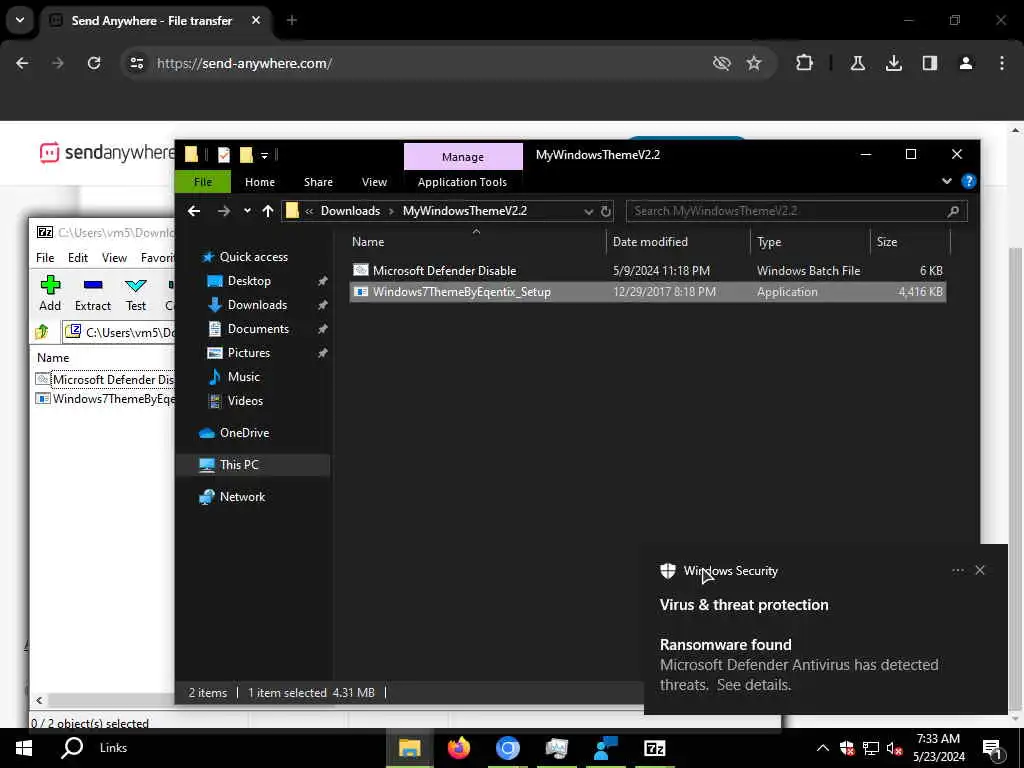Open the browser downloads icon
Image resolution: width=1024 pixels, height=768 pixels.
click(x=894, y=63)
